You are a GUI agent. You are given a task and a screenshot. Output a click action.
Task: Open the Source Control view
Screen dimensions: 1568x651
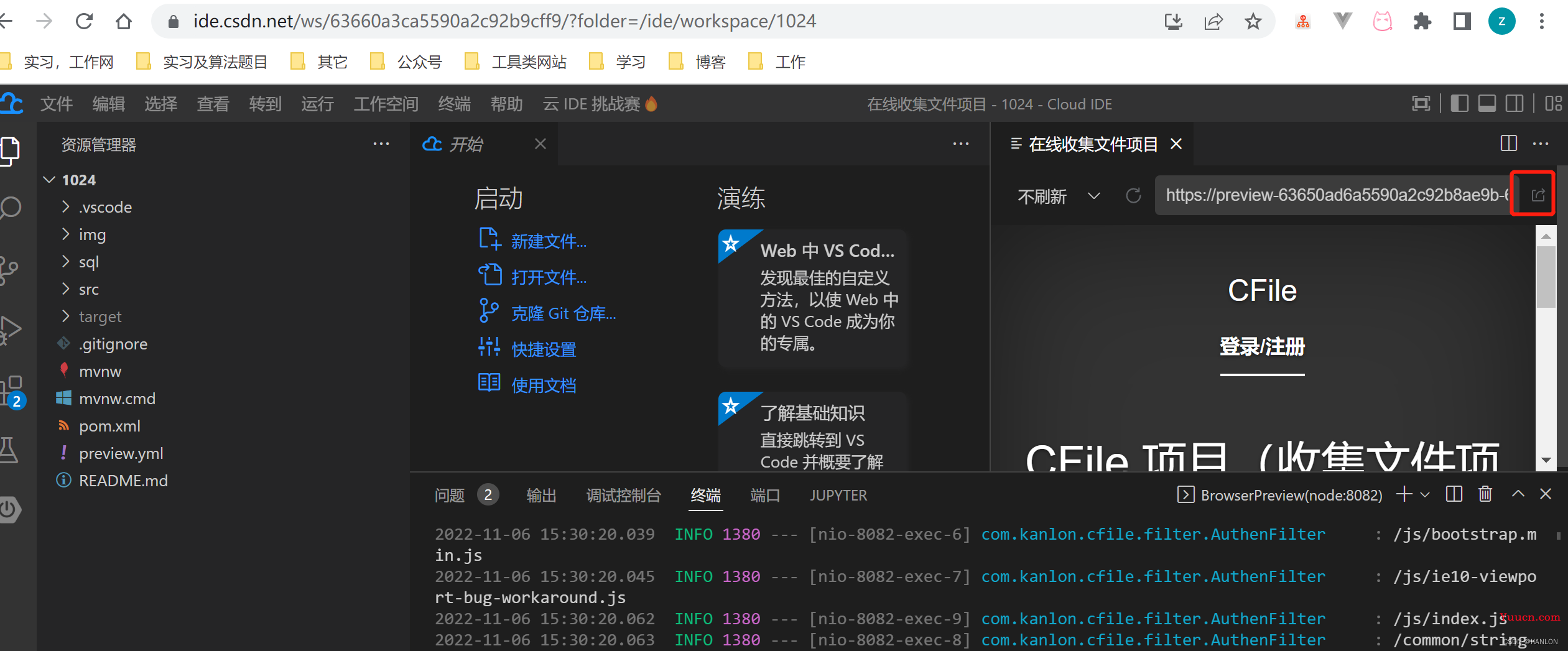[x=9, y=270]
